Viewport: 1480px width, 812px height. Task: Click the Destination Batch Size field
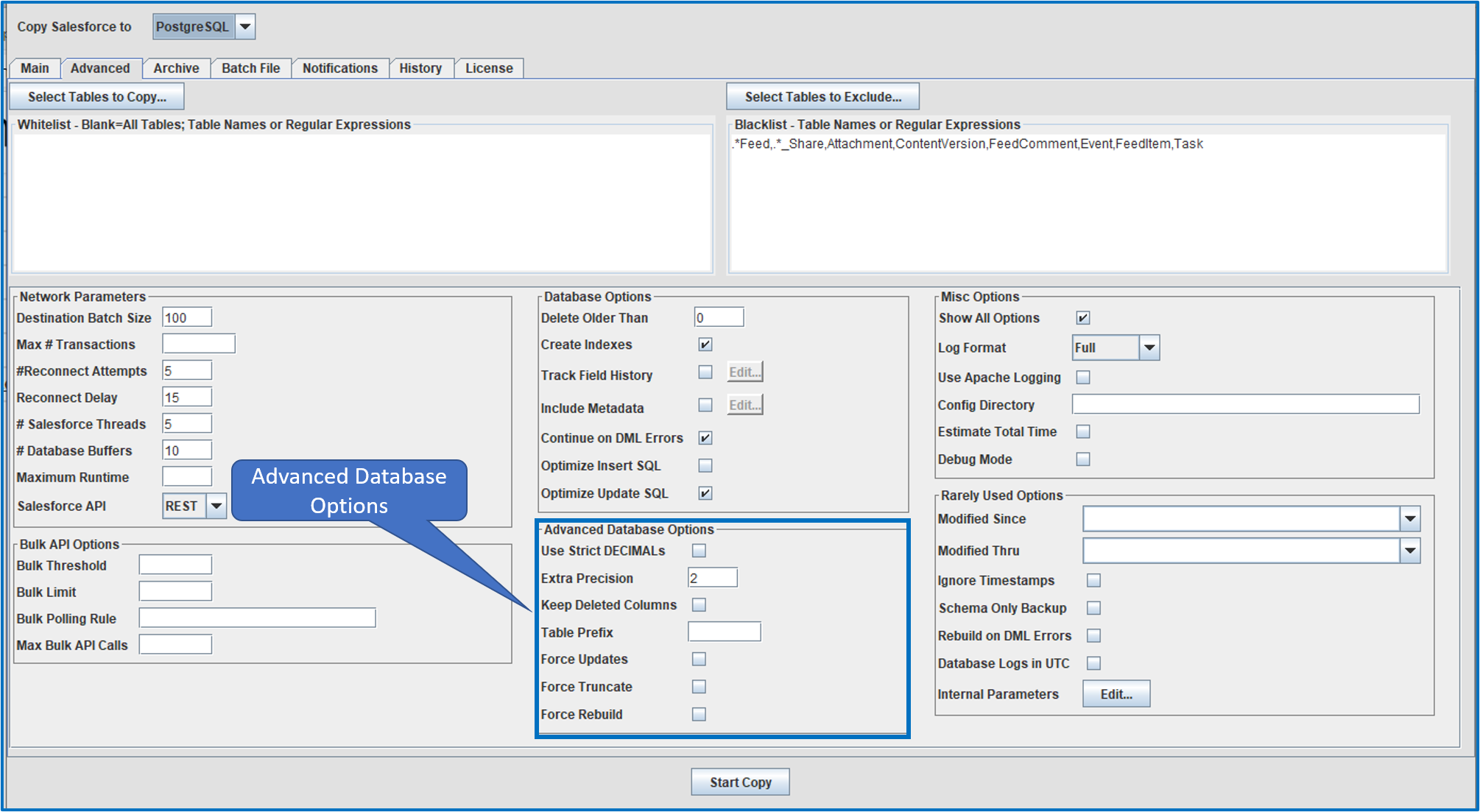(x=187, y=317)
